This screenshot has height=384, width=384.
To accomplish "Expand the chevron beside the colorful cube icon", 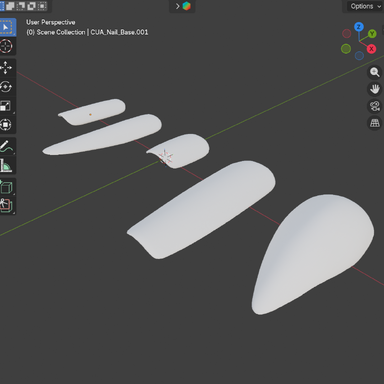I will (177, 6).
